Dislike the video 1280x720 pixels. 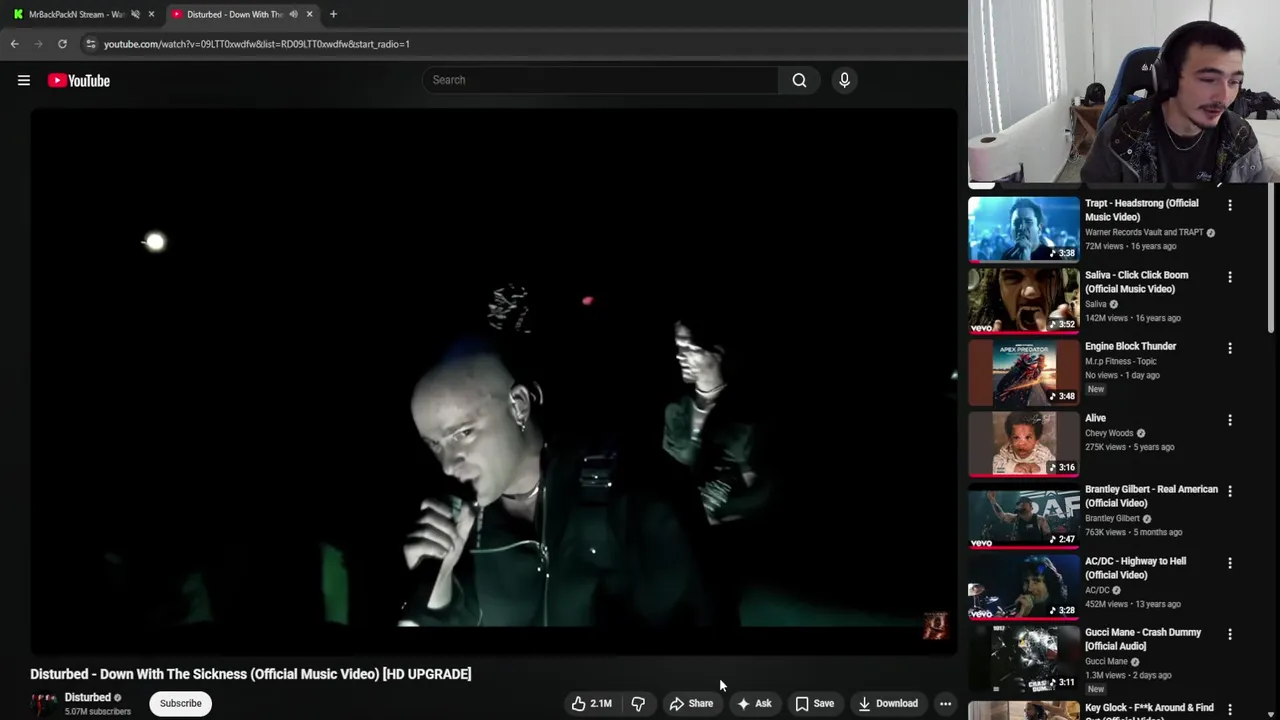tap(638, 703)
